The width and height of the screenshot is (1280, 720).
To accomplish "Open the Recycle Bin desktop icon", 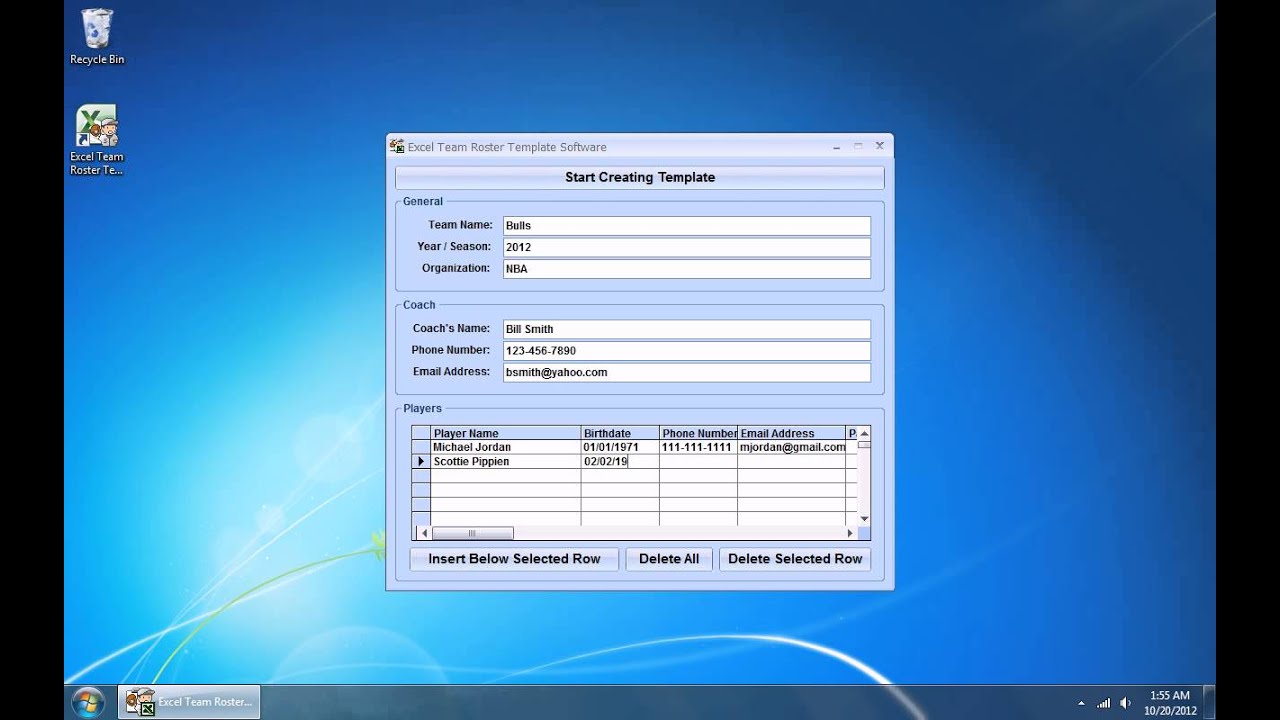I will click(97, 36).
